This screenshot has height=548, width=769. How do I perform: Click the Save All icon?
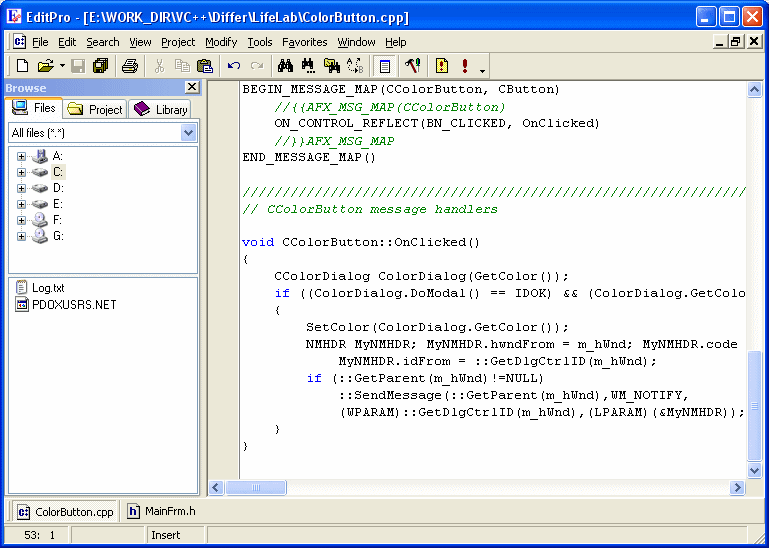click(101, 66)
